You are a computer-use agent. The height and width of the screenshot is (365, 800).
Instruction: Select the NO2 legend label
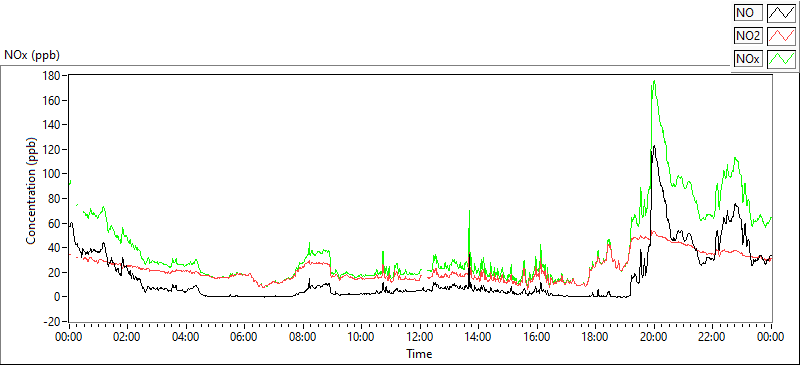tap(748, 36)
